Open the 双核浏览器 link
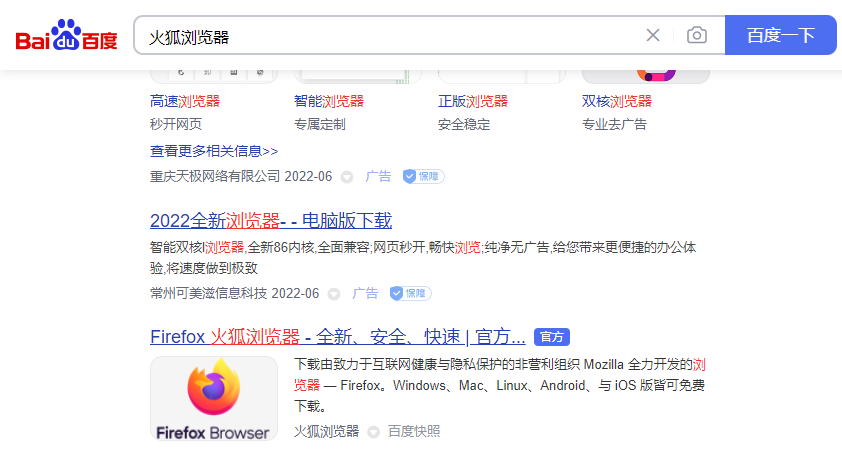The height and width of the screenshot is (450, 842). (x=617, y=101)
